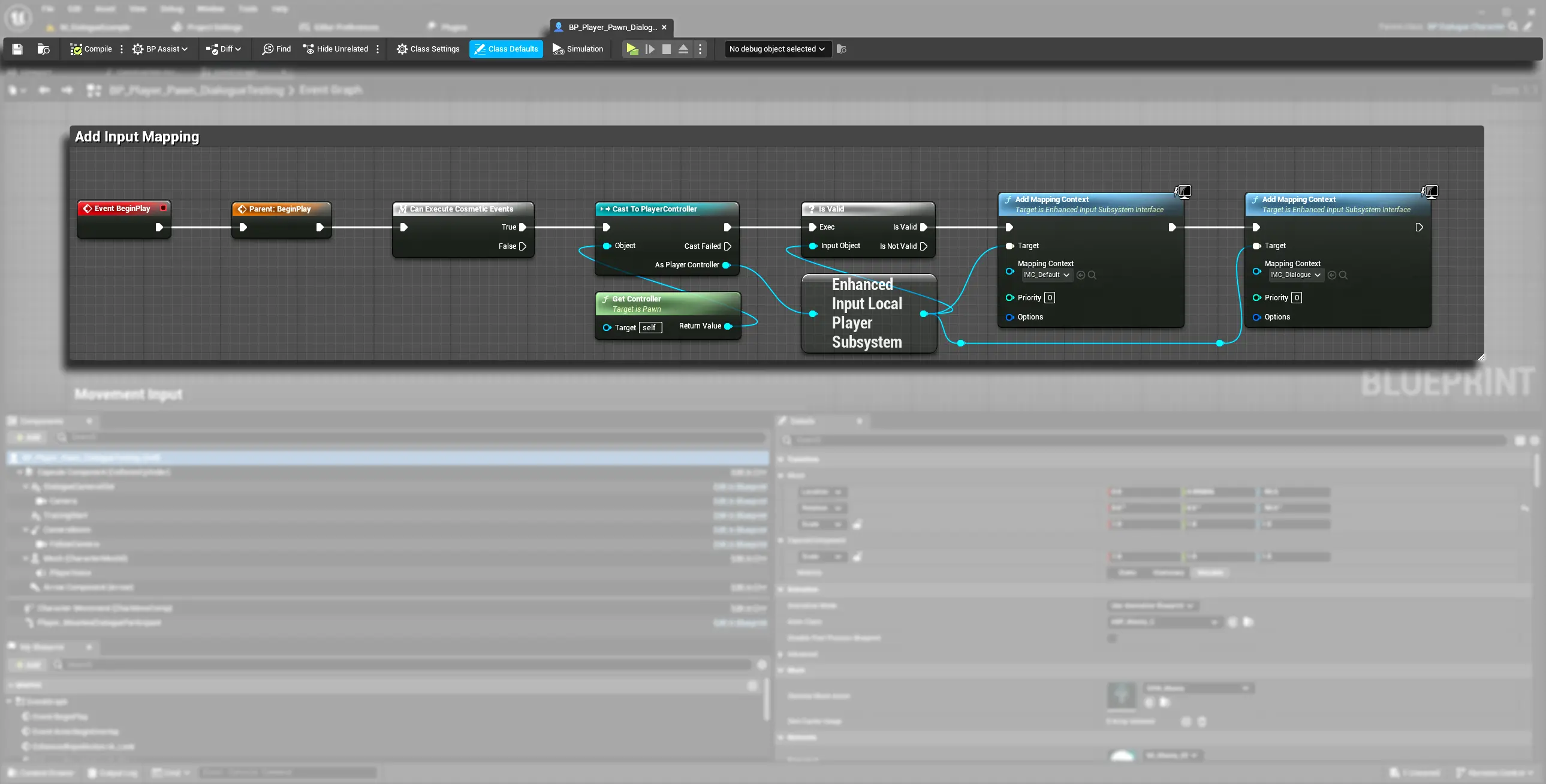Click the Browse to asset icon
1546x784 pixels.
43,49
